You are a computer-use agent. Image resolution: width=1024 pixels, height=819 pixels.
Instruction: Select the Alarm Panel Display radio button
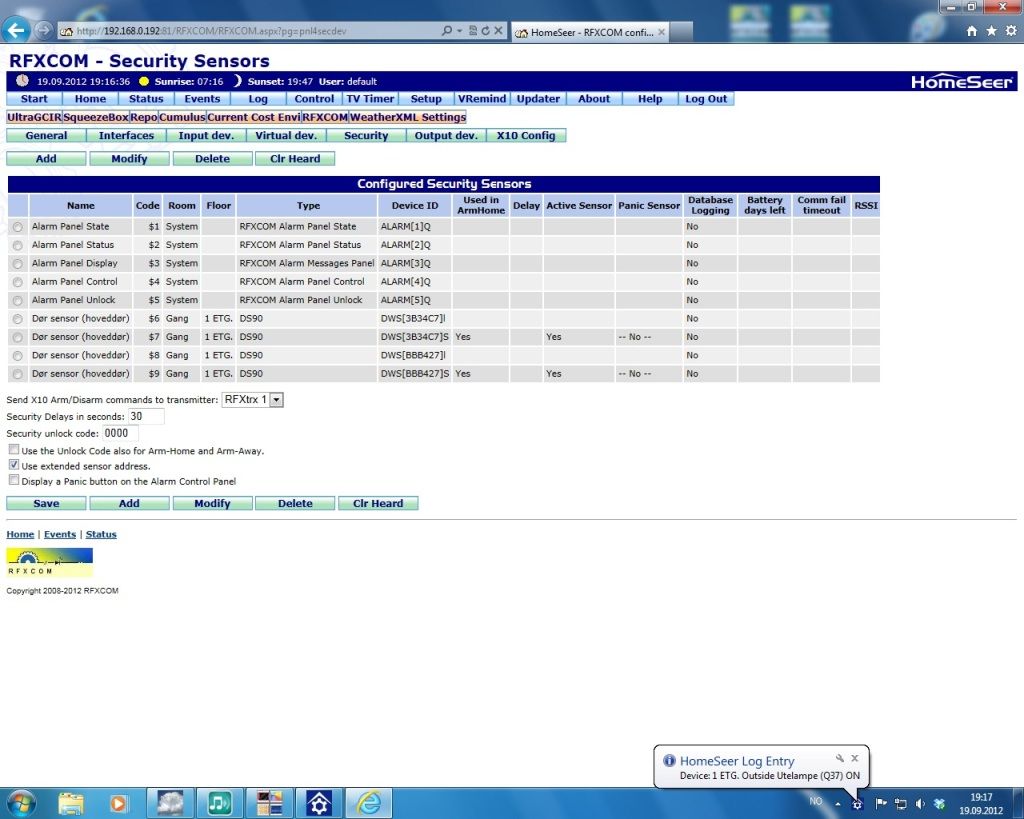18,264
